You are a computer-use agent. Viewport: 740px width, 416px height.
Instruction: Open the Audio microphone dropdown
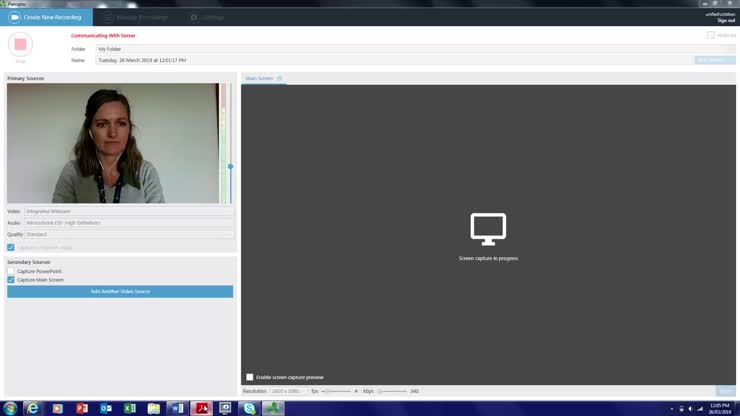click(x=129, y=223)
